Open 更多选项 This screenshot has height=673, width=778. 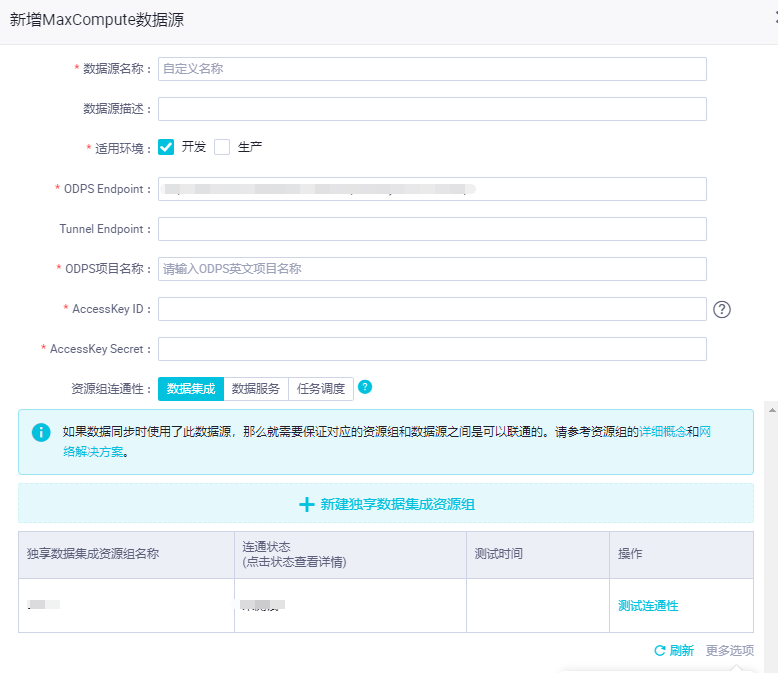click(x=730, y=650)
